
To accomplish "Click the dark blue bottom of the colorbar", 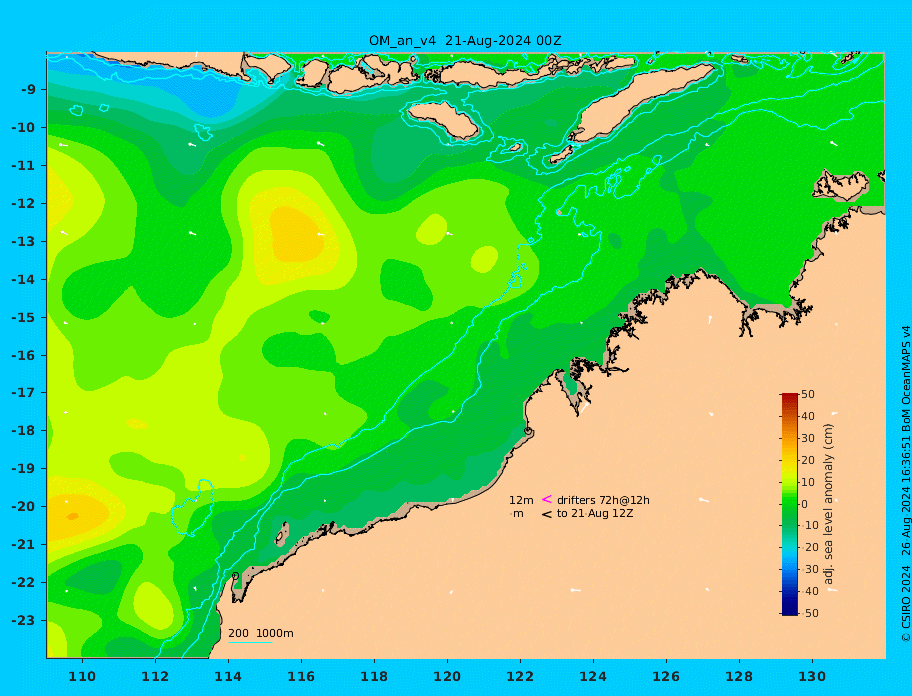I will coord(789,609).
